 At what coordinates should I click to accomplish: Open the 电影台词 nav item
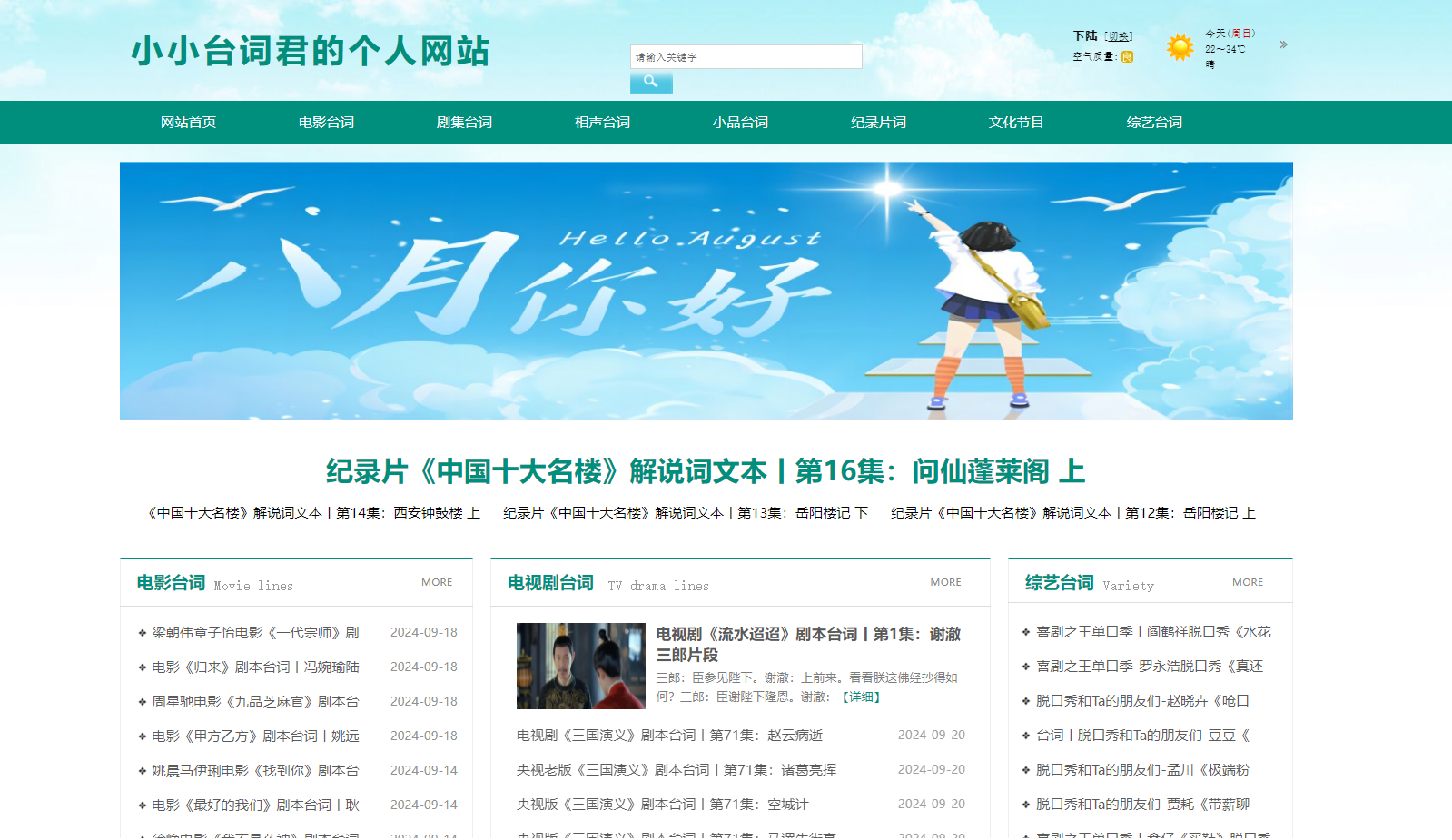tap(326, 122)
